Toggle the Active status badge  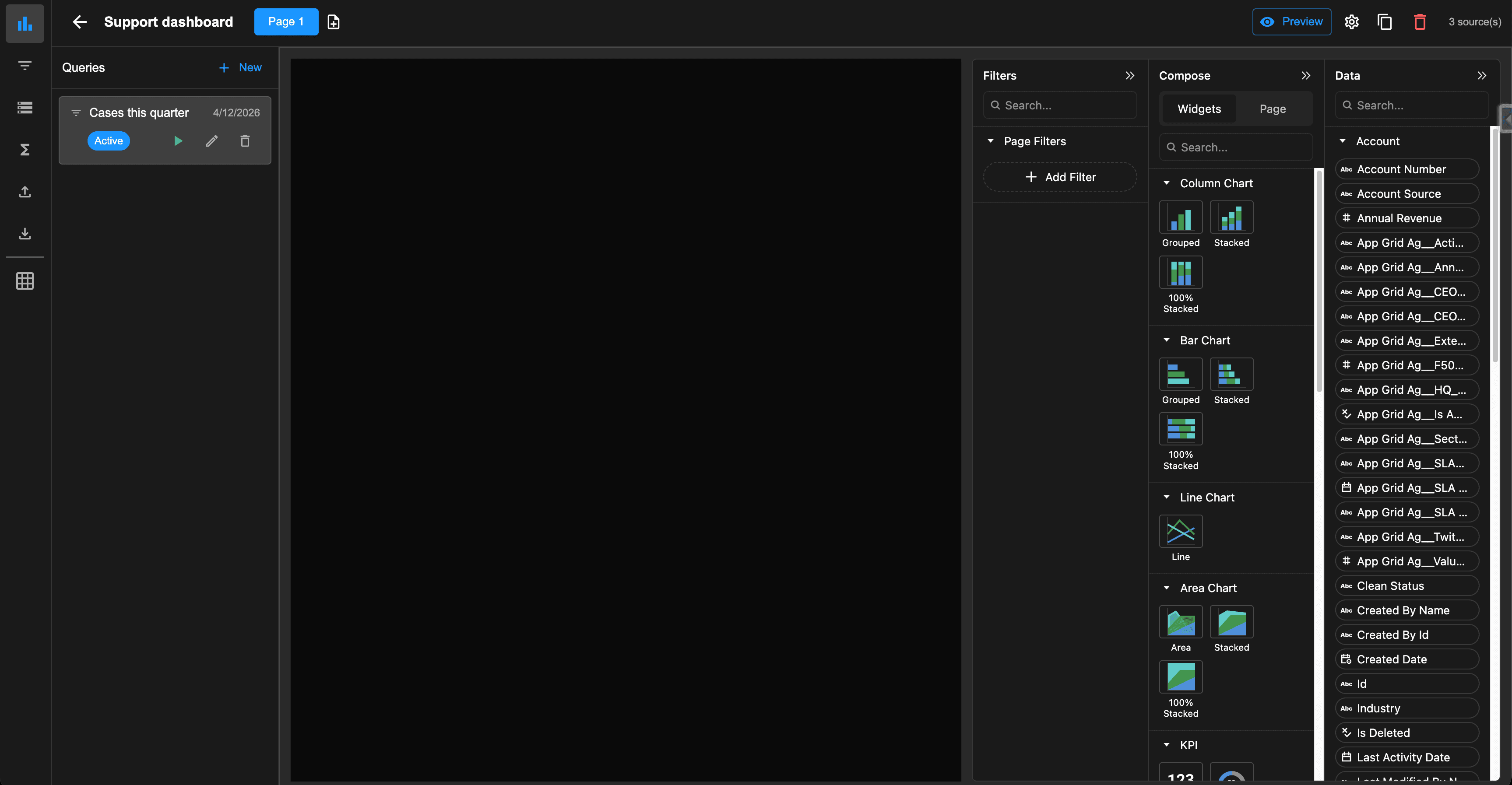(x=109, y=141)
